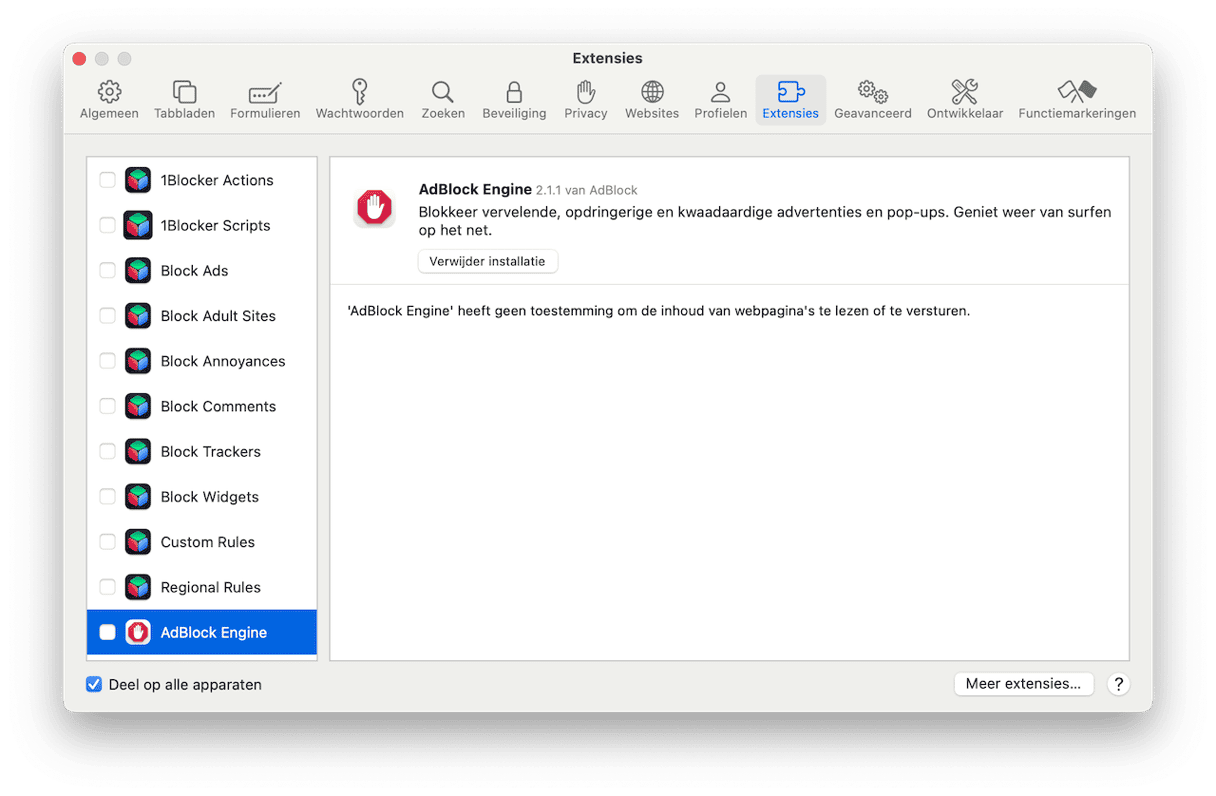Click the Block Trackers extension icon

(138, 451)
